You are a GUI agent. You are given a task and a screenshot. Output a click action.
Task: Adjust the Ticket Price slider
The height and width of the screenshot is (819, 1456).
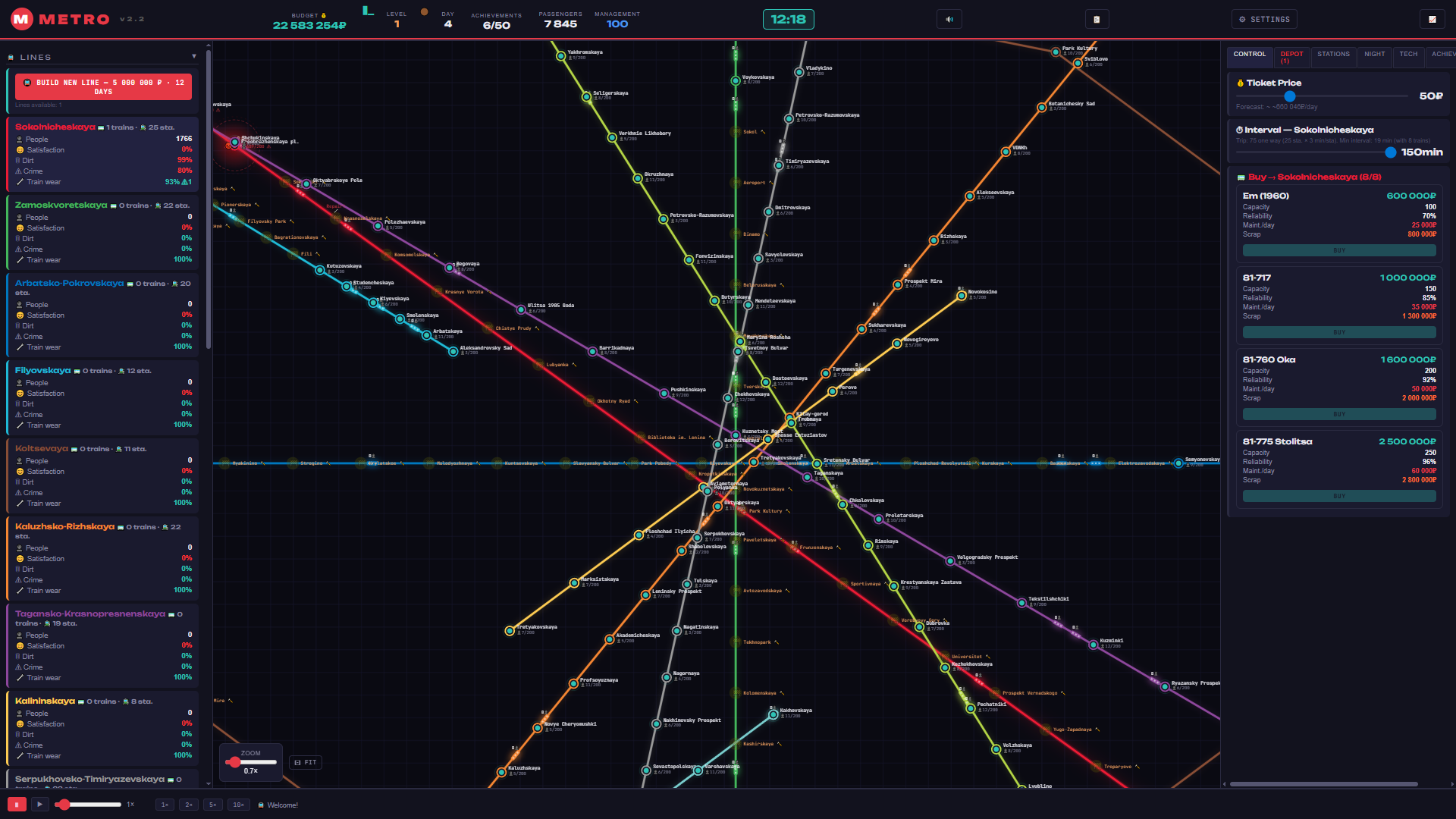coord(1322,96)
